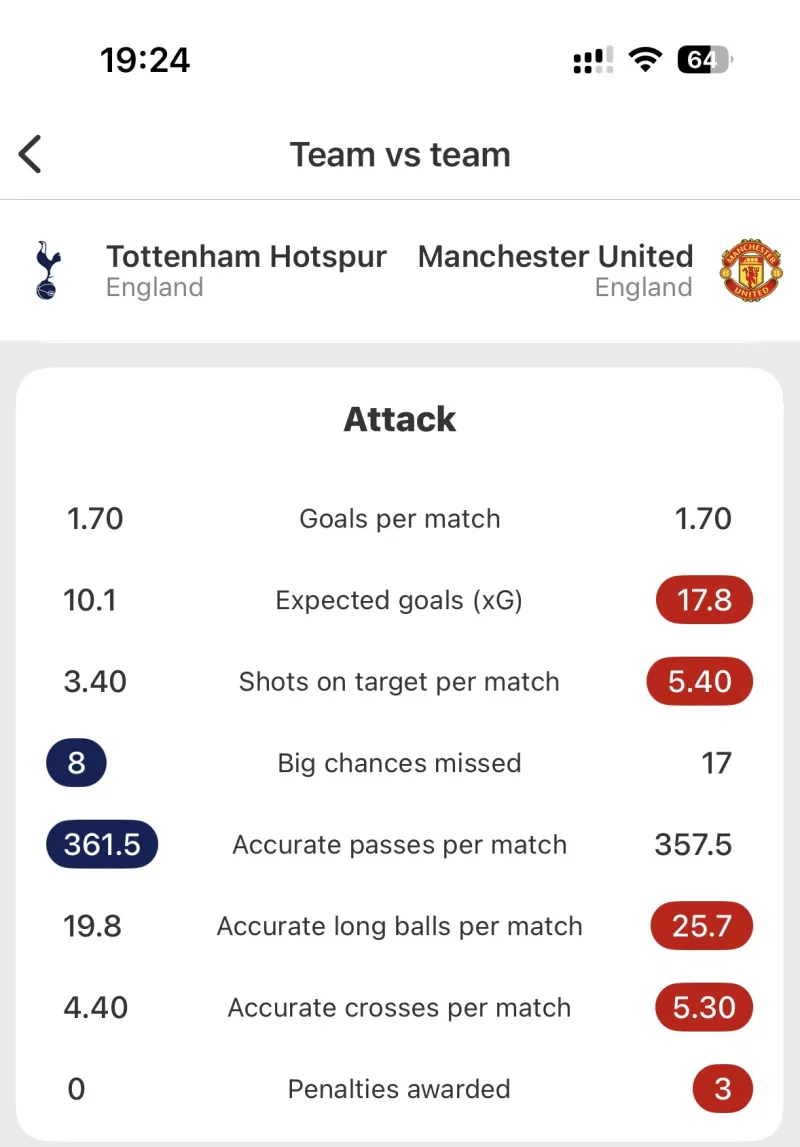Tap the back arrow icon
The width and height of the screenshot is (800, 1147).
(30, 154)
